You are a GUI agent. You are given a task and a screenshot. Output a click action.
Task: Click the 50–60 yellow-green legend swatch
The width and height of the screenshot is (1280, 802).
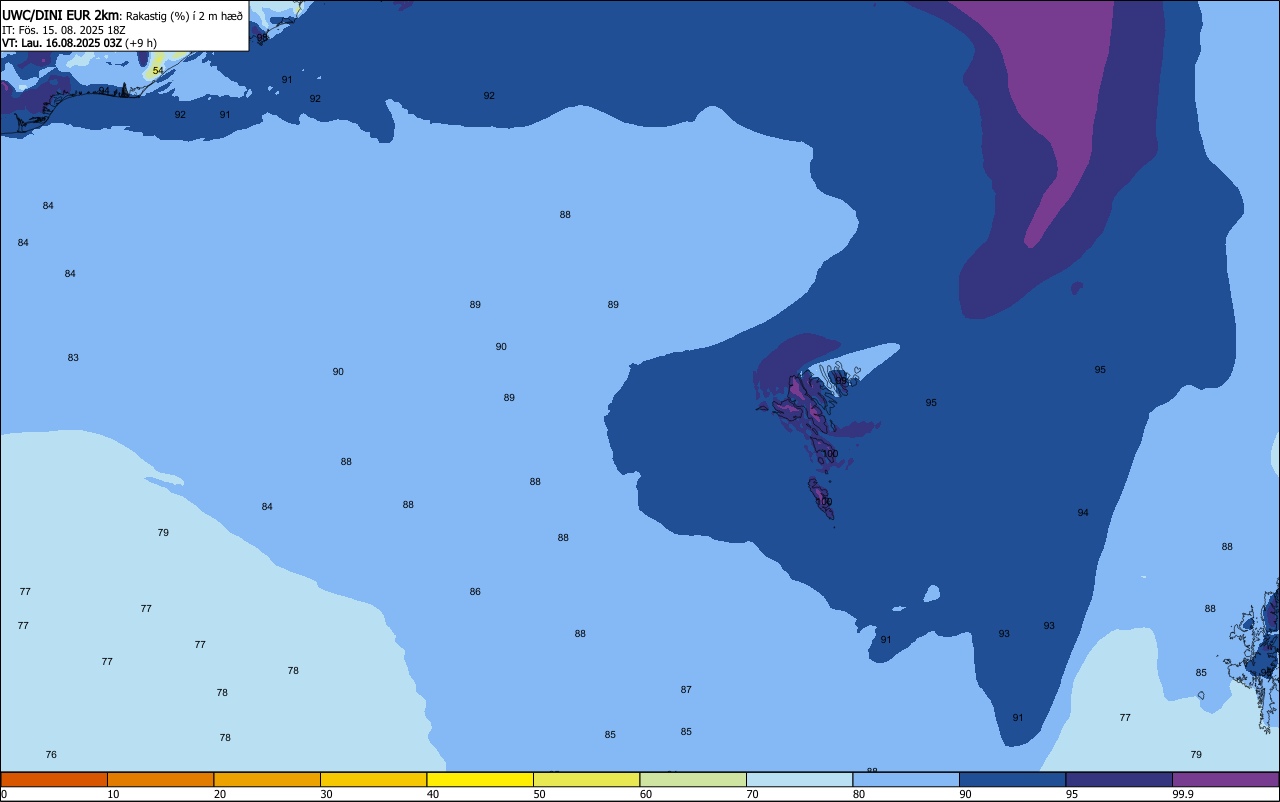coord(586,779)
